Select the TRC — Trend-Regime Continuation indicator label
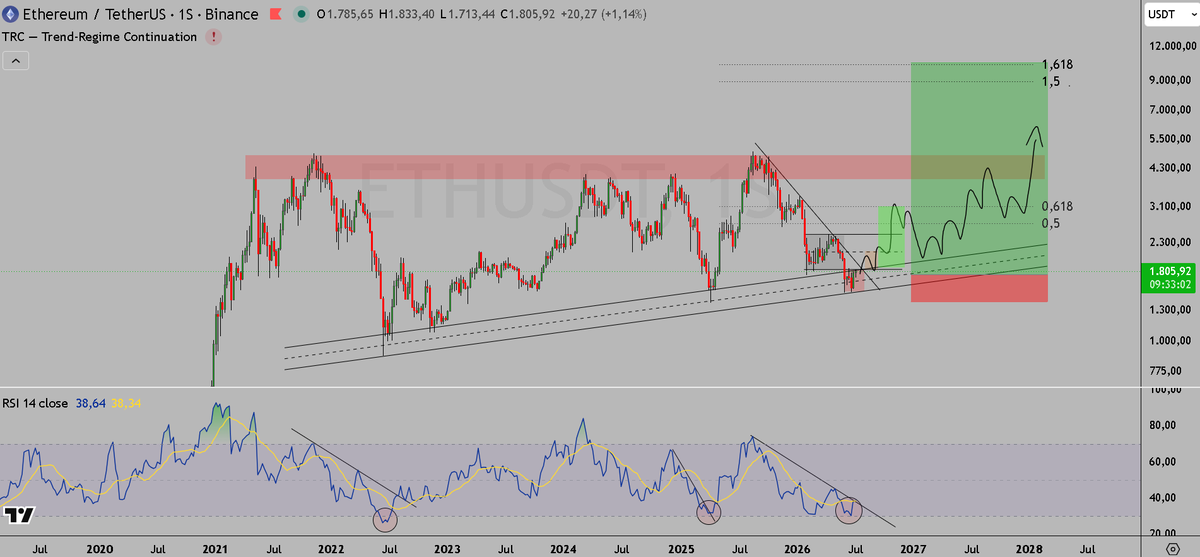The height and width of the screenshot is (557, 1200). (100, 37)
